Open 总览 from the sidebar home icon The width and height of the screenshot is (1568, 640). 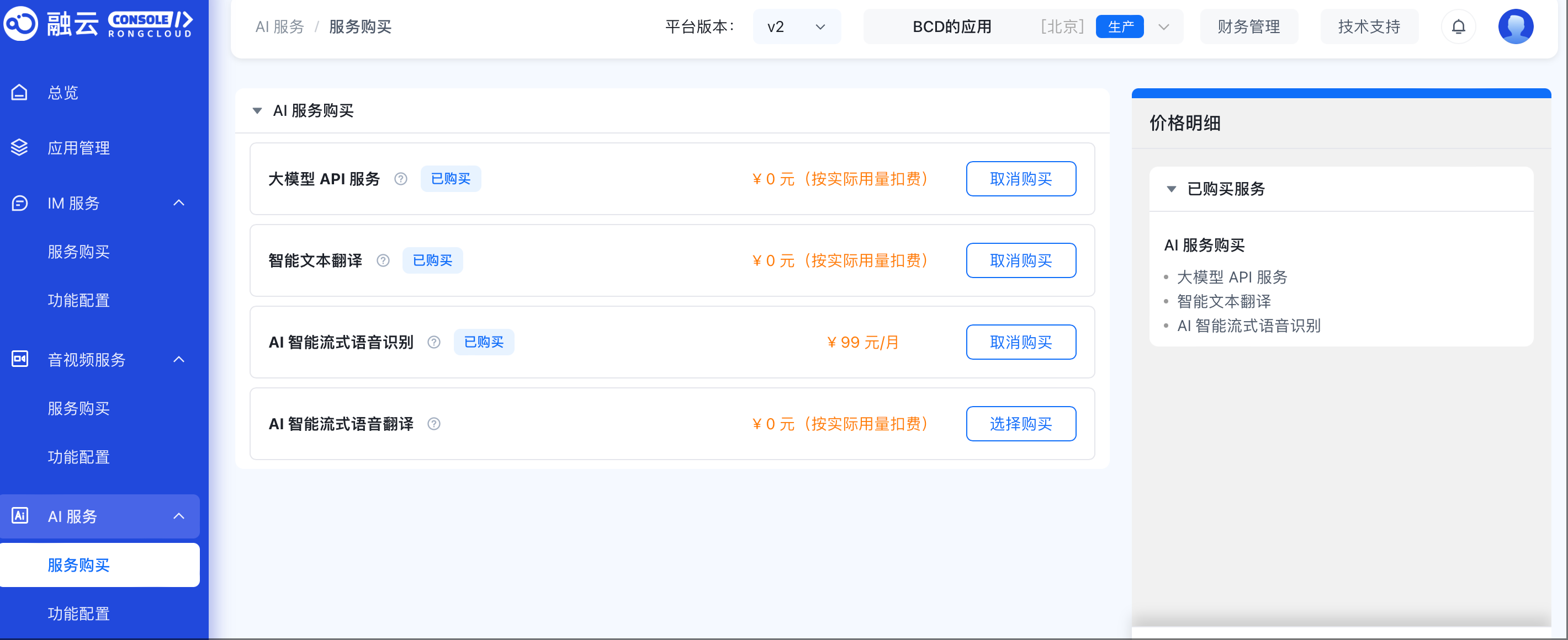click(19, 93)
